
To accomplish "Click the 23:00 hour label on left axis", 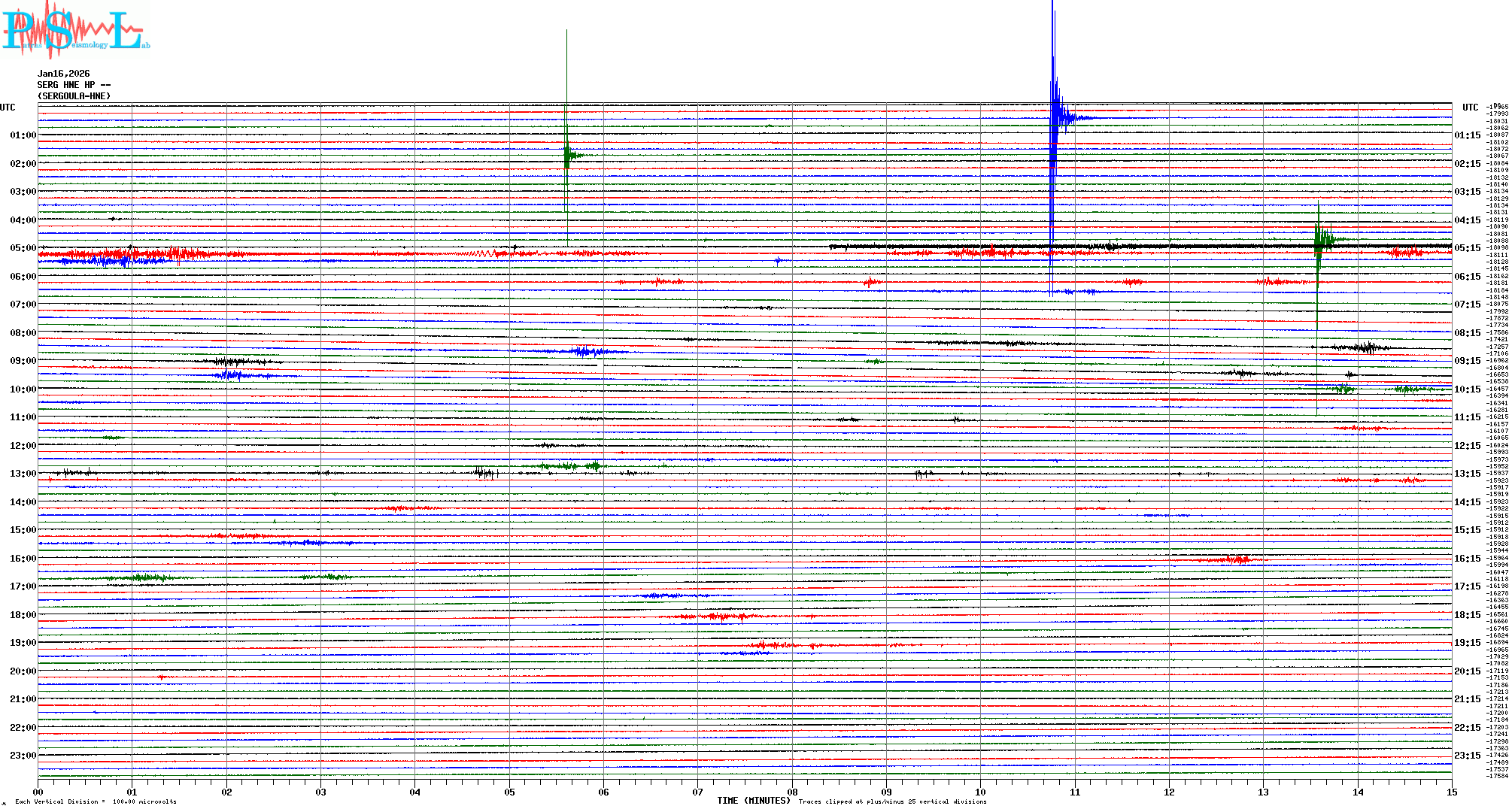I will pos(23,756).
